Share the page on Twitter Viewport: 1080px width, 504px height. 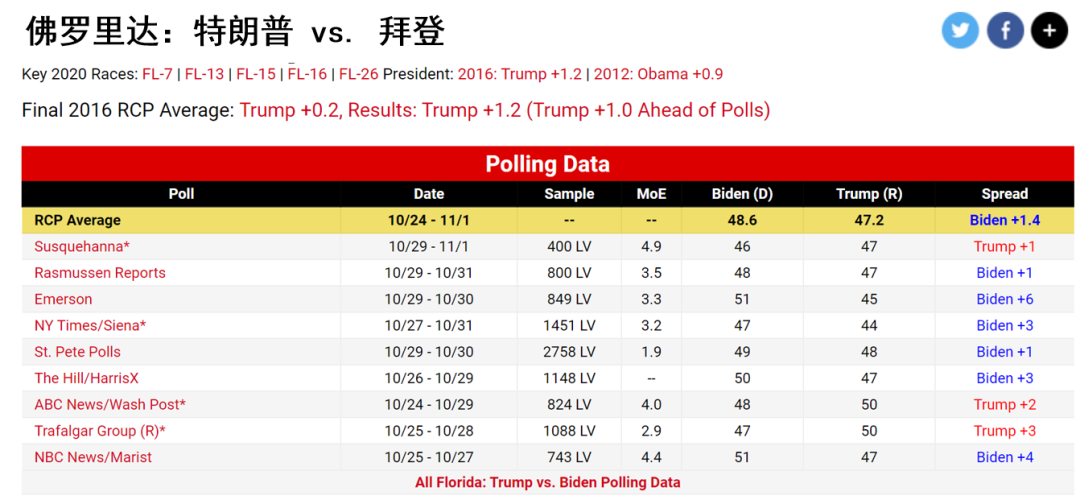960,31
